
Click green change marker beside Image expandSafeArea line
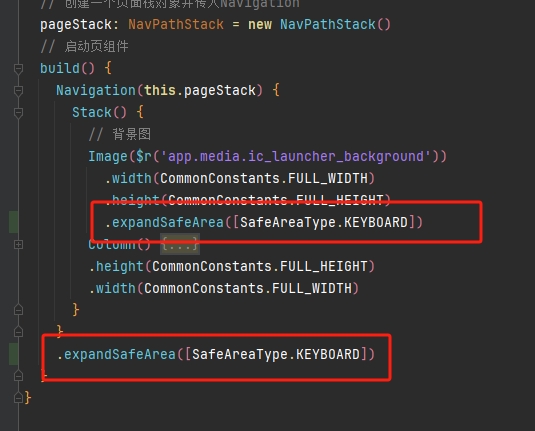coord(13,222)
